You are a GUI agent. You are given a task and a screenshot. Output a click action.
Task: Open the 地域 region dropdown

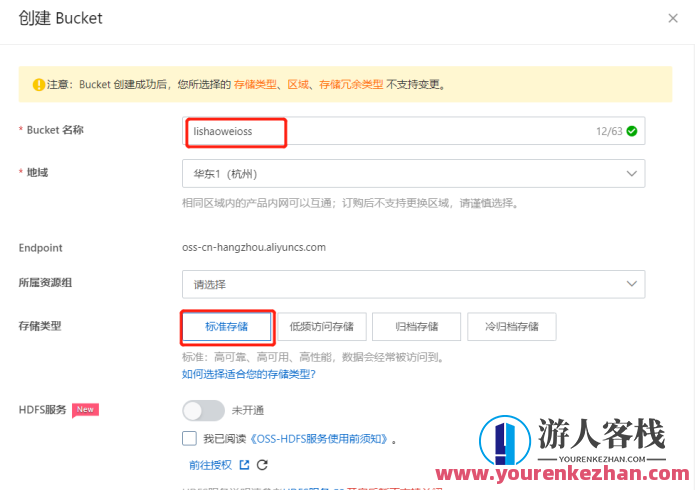413,173
